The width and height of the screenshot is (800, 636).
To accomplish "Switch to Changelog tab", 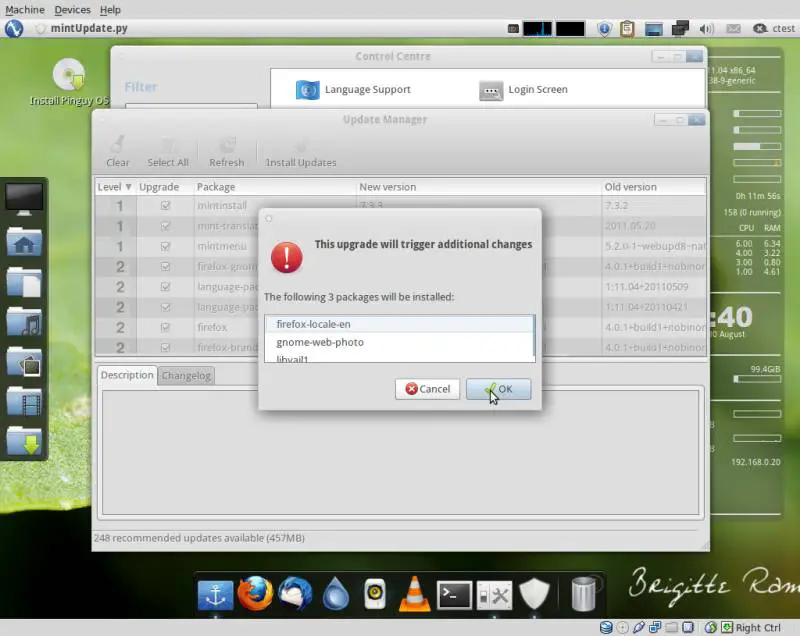I will [x=186, y=376].
